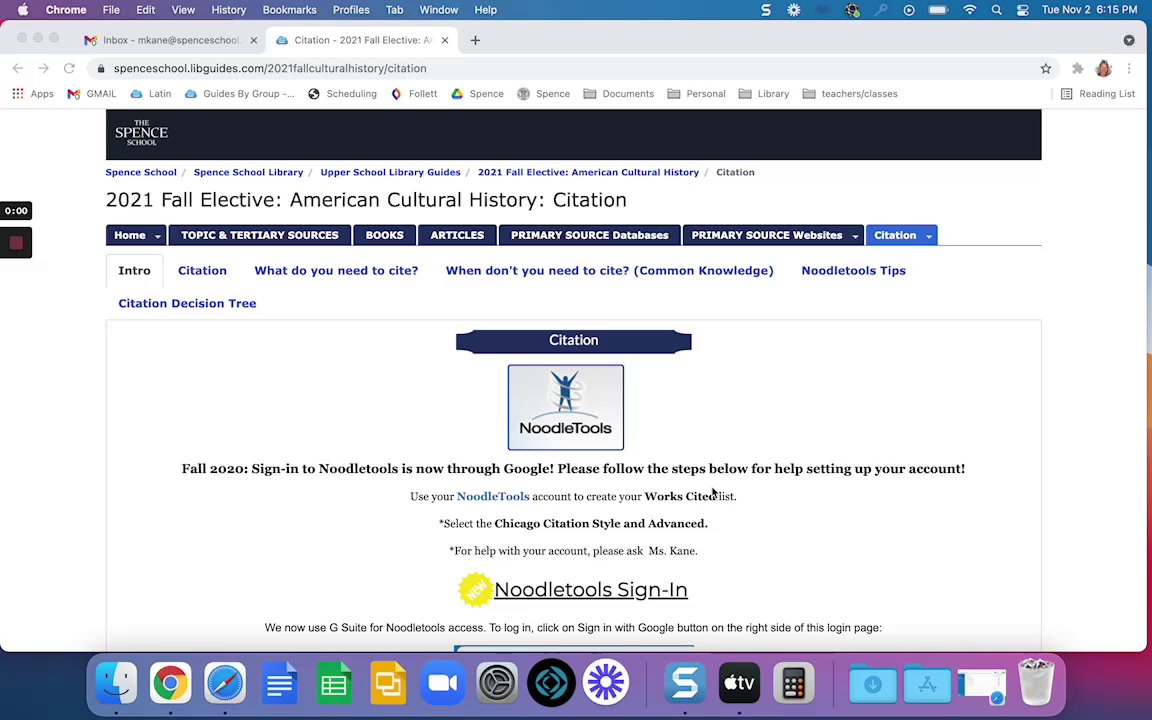Open the Personal bookmark folder
This screenshot has width=1152, height=720.
[x=696, y=94]
